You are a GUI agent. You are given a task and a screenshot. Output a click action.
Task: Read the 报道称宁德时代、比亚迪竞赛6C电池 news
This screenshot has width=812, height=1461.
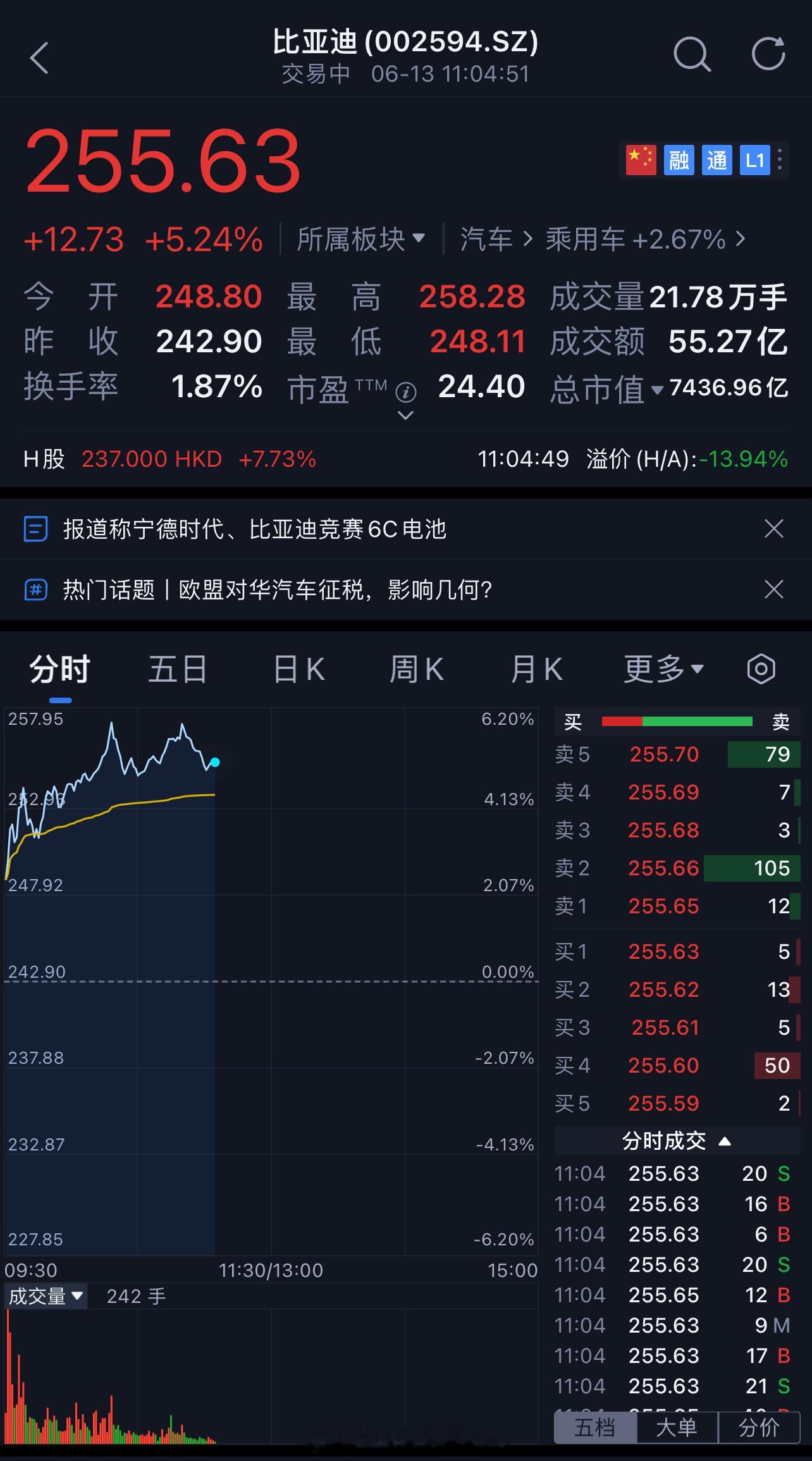[x=255, y=529]
